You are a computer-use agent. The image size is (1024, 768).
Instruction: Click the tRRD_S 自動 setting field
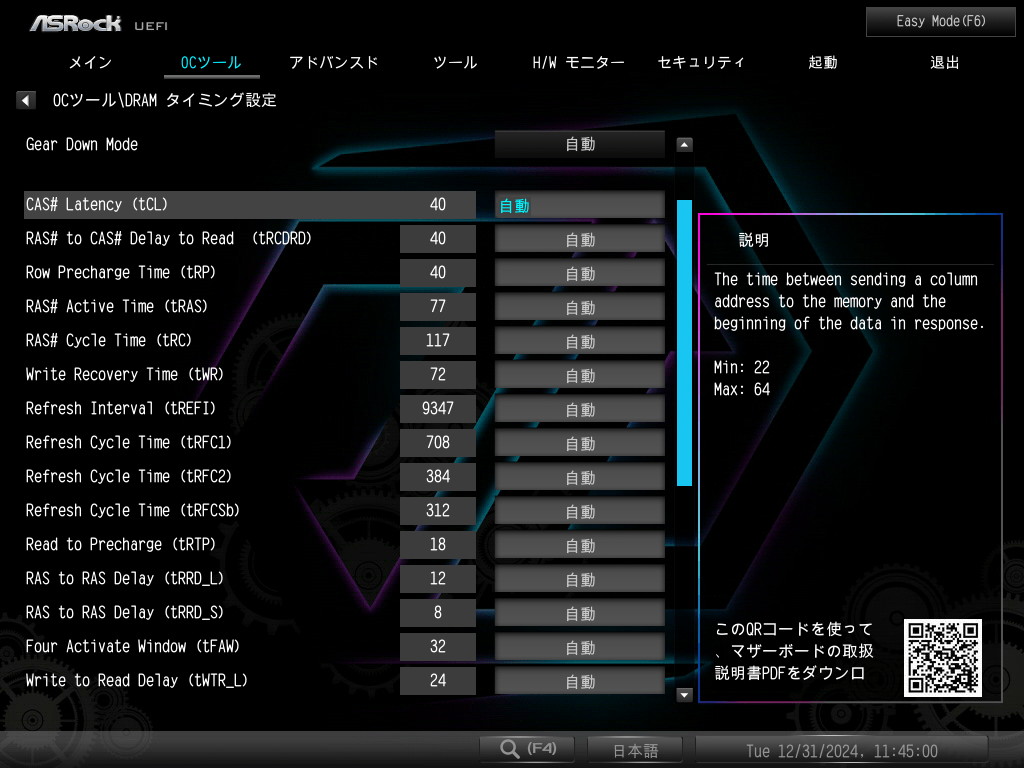click(580, 613)
